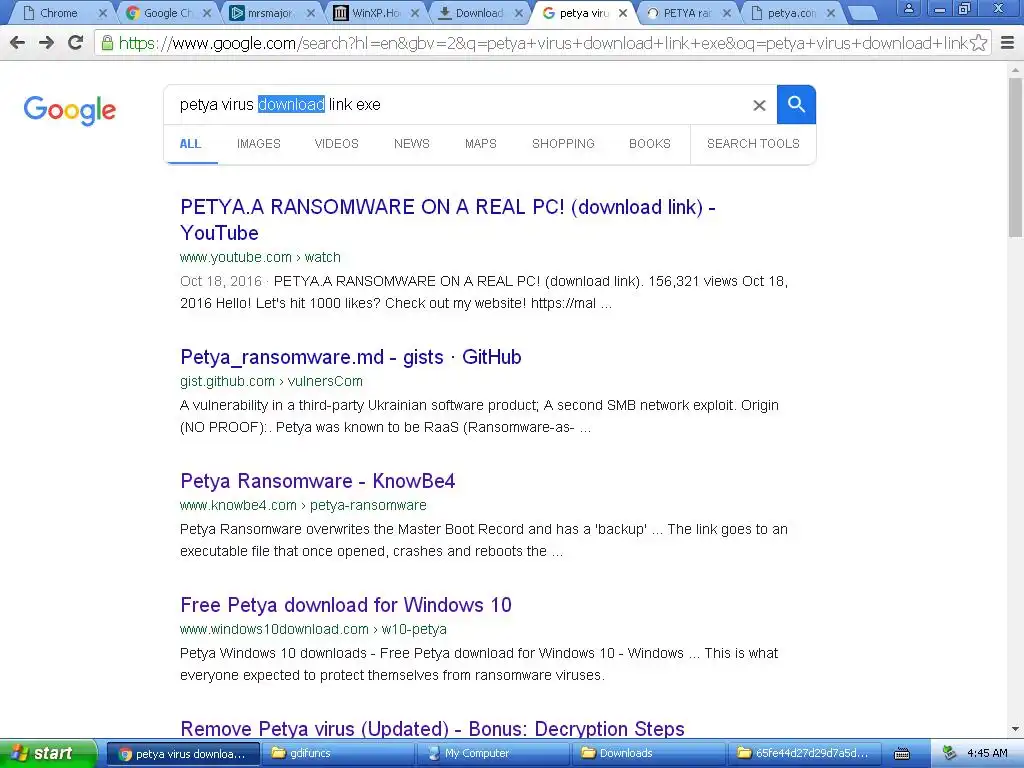Switch to the Downloads taskbar window

[649, 754]
